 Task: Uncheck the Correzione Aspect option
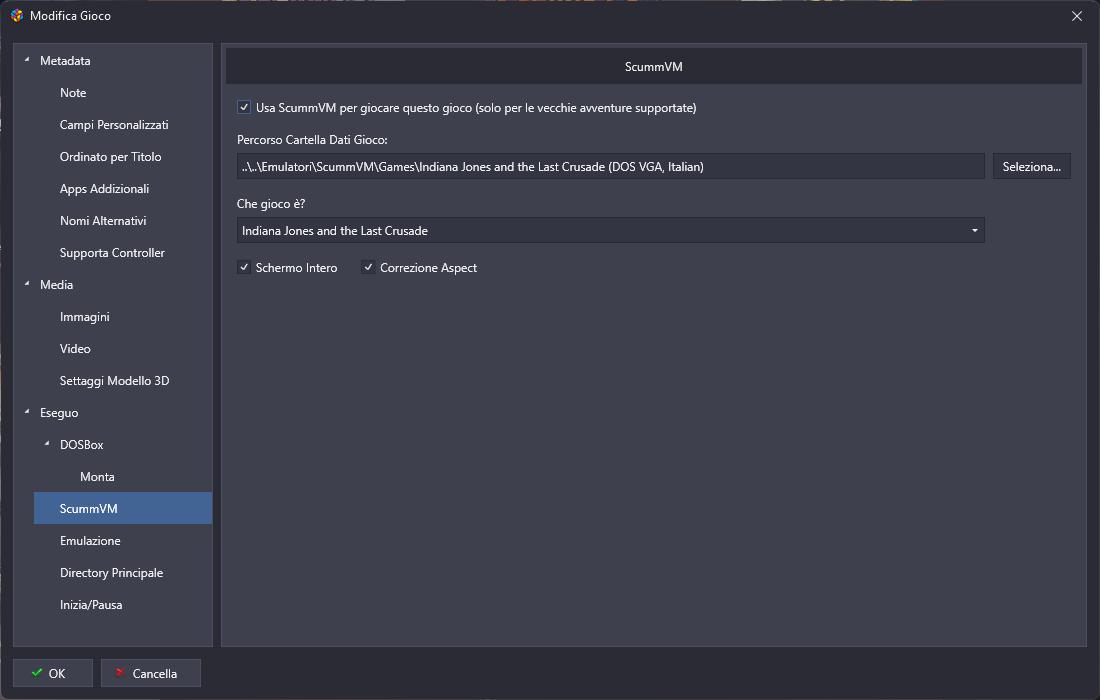tap(368, 268)
